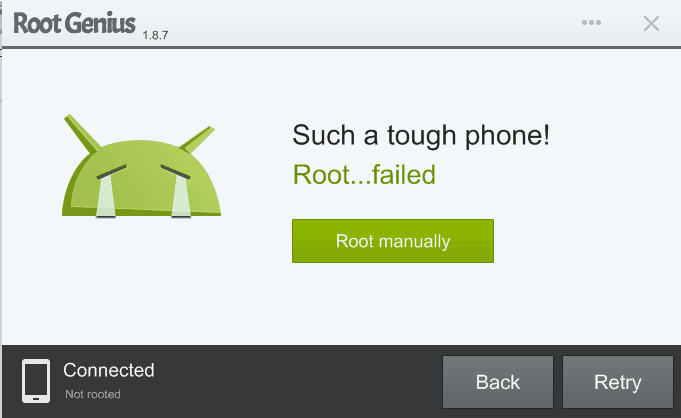This screenshot has height=418, width=681.
Task: Click the "Such a tough phone!" heading
Action: pos(421,136)
